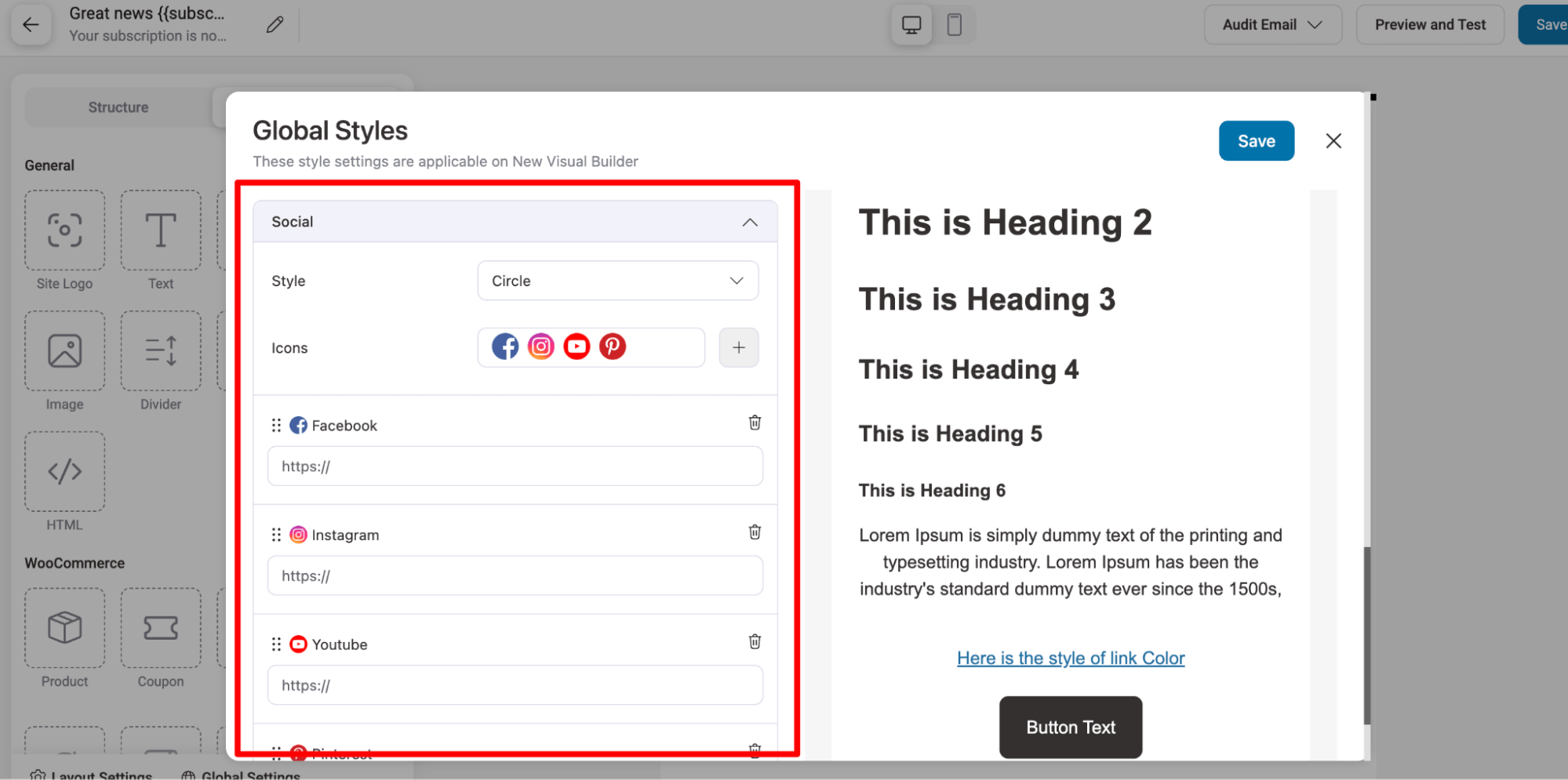Remove the Instagram entry with trash icon
1568x780 pixels.
(x=755, y=533)
